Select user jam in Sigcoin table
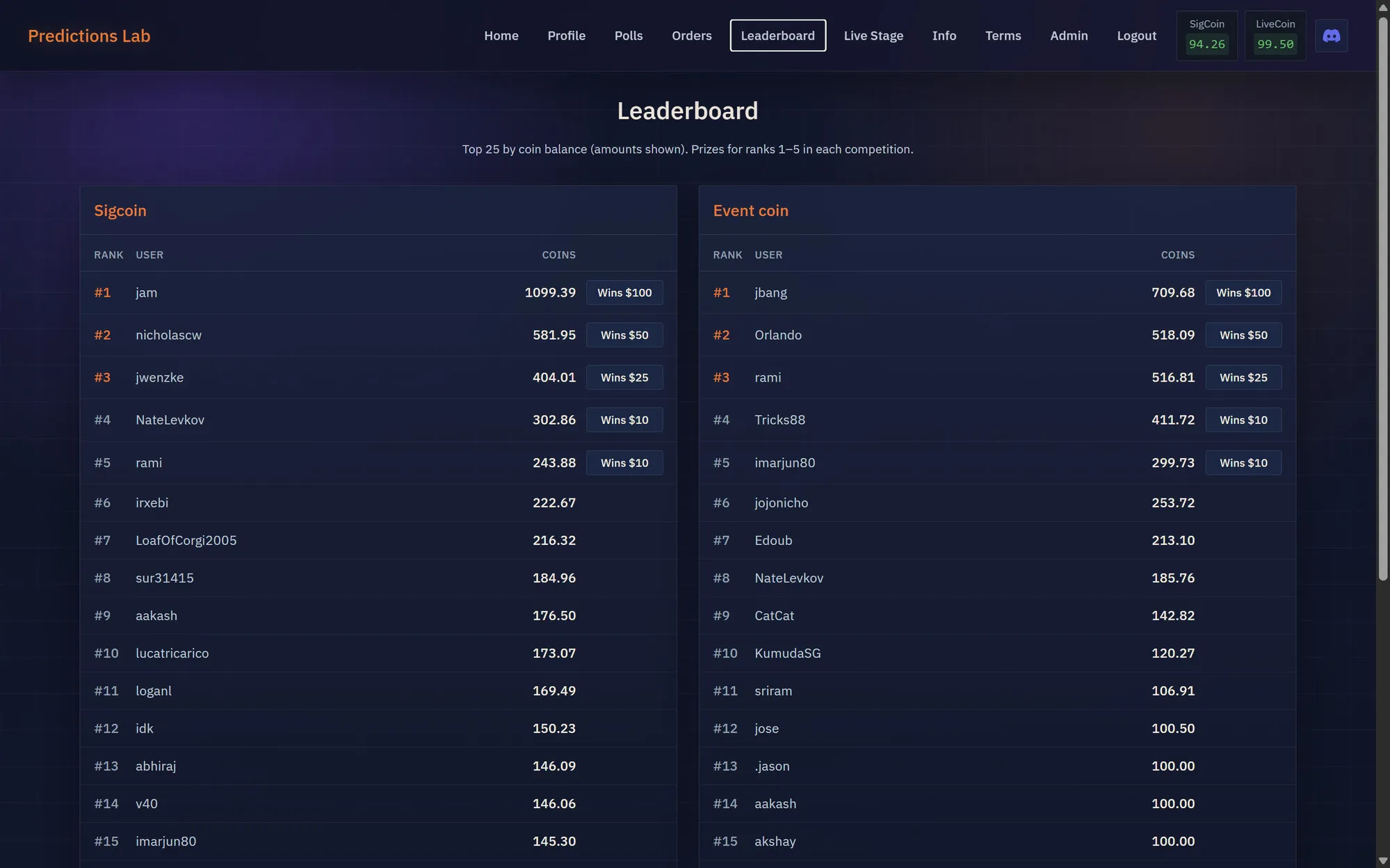The width and height of the screenshot is (1390, 868). [146, 293]
